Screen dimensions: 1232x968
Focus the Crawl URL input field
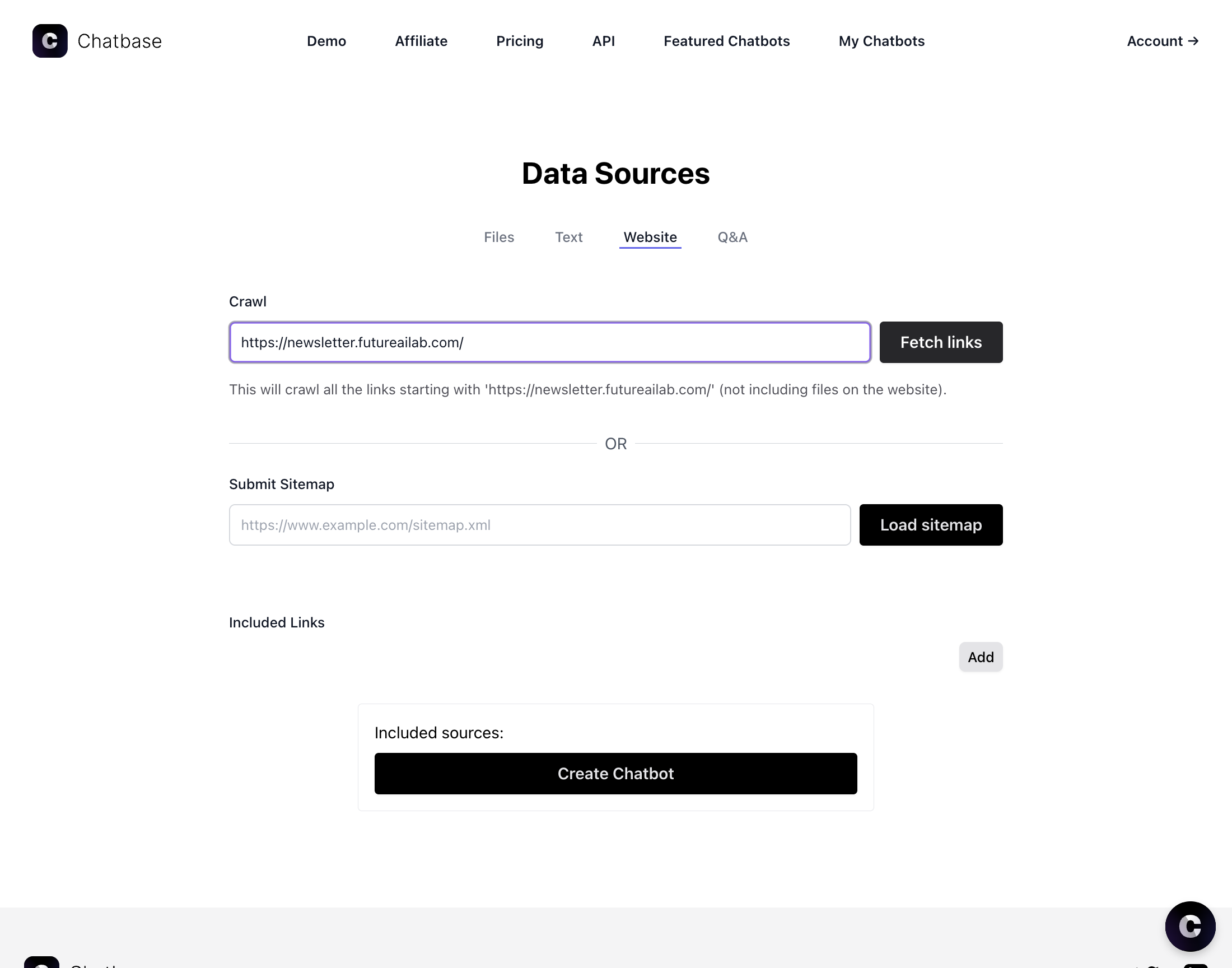(549, 342)
